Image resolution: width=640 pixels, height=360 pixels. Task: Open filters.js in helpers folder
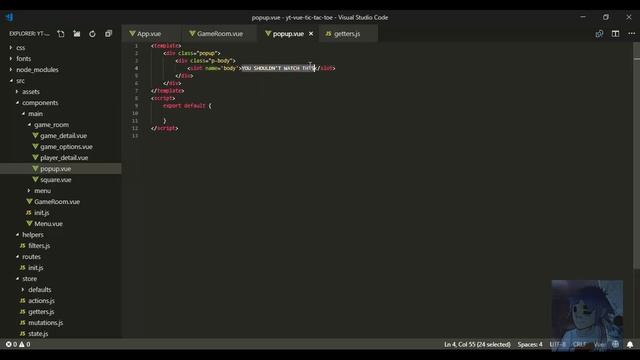coord(39,246)
